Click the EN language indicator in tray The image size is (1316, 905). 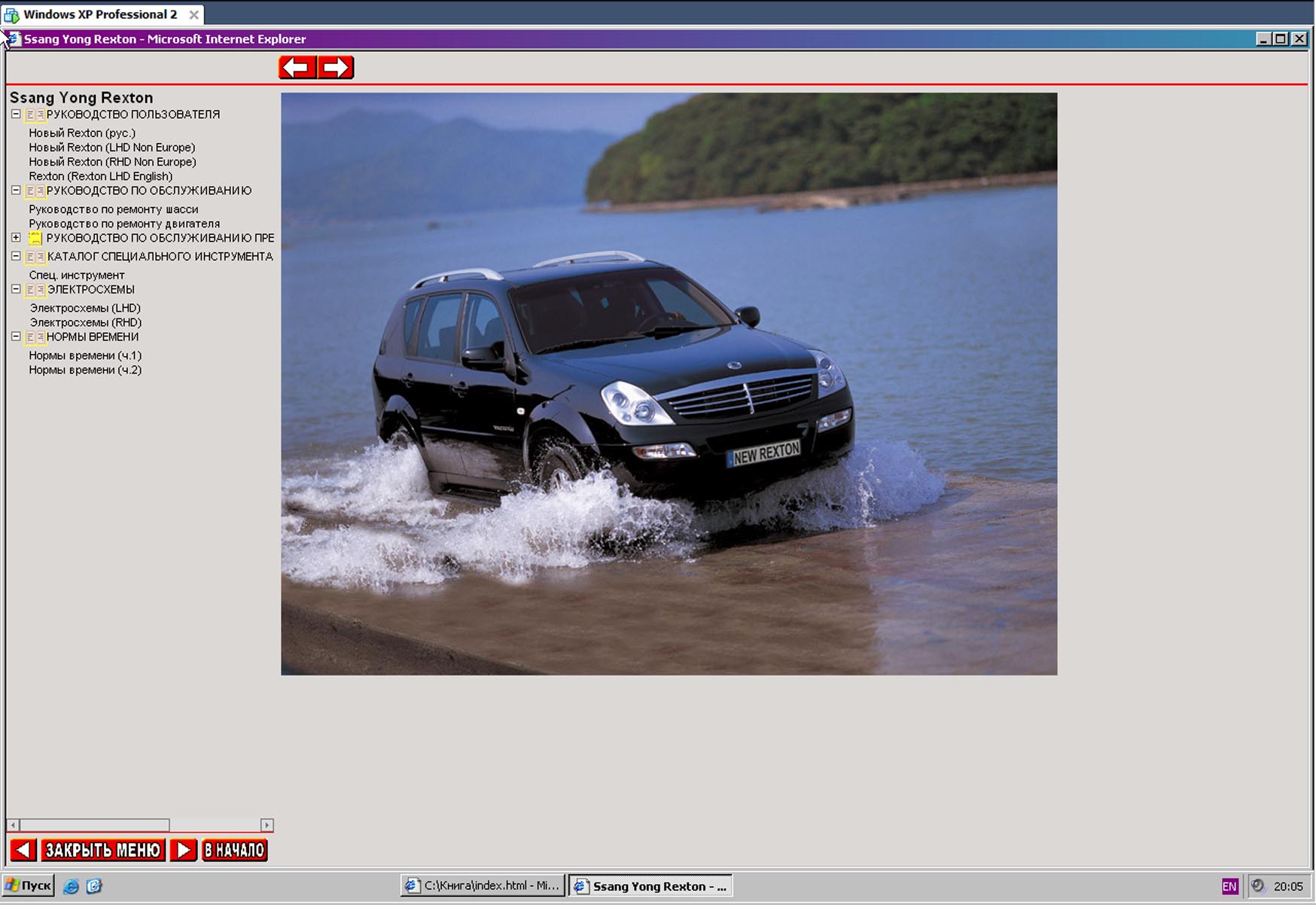(1229, 886)
